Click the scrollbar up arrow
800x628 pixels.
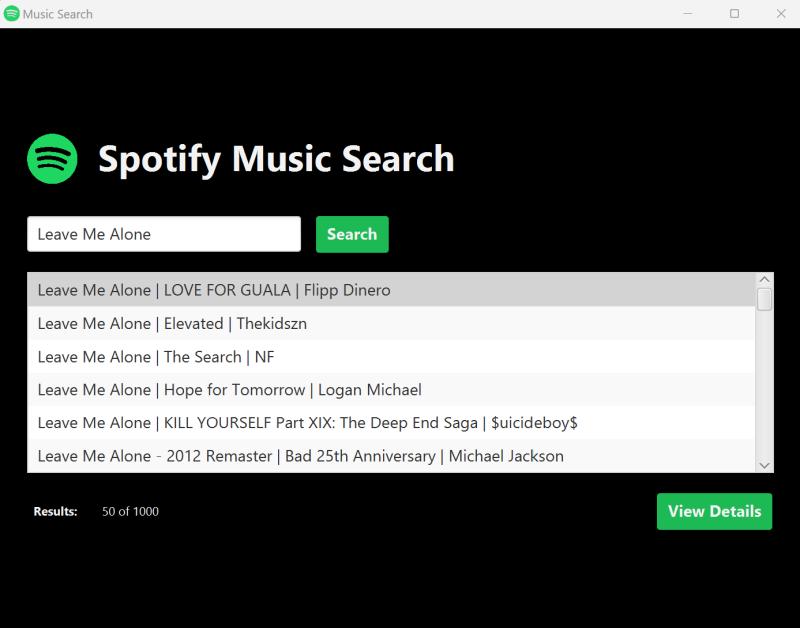click(x=764, y=278)
